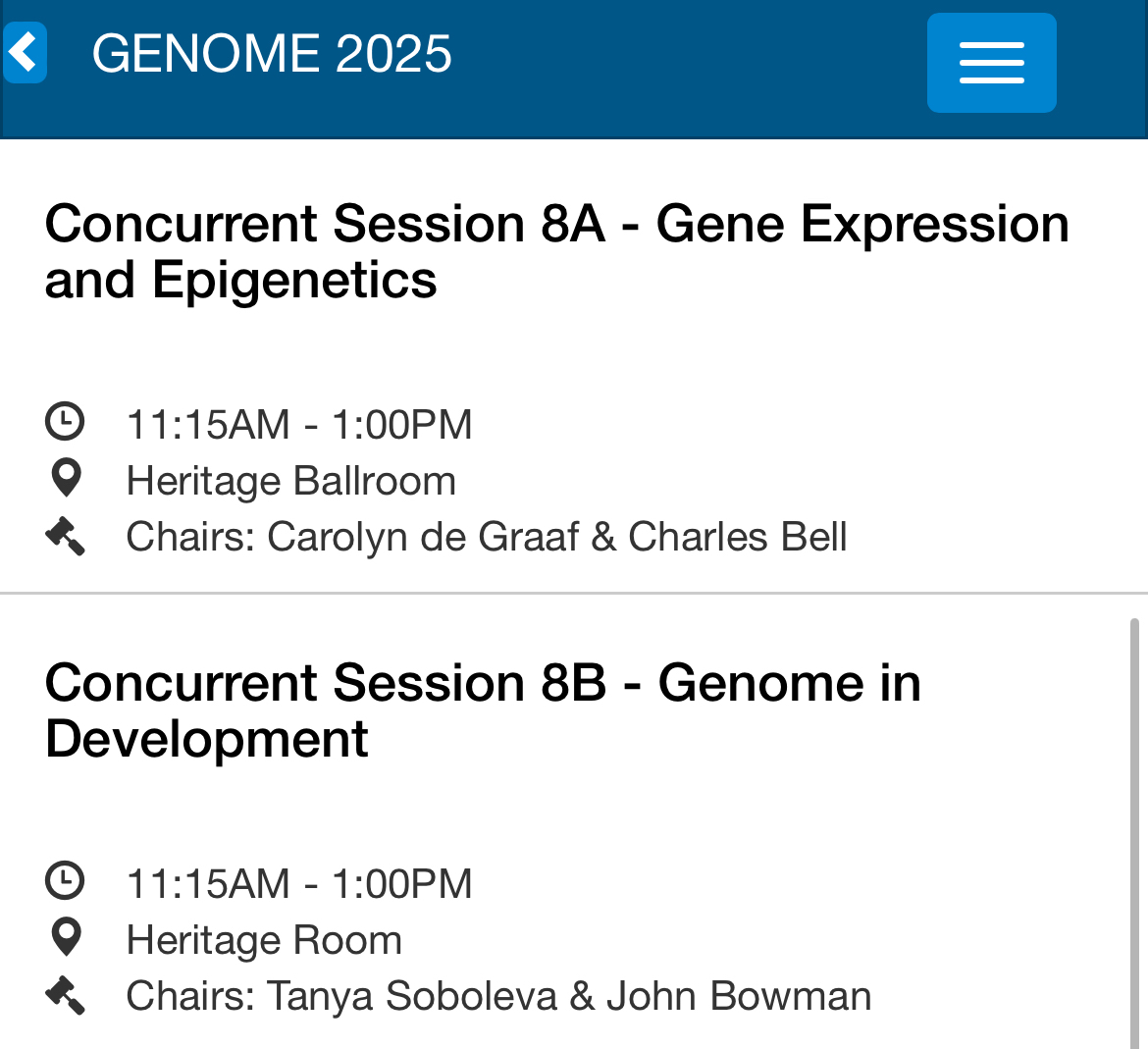Select the Heritage Room location text
The image size is (1148, 1049).
coord(264,940)
